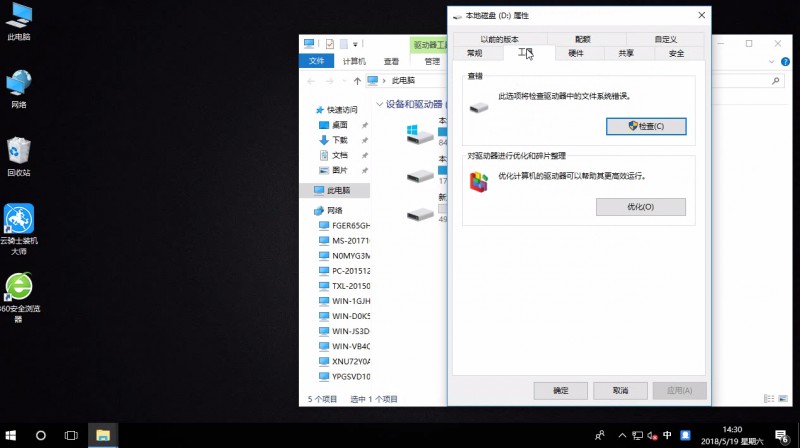Screen dimensions: 800x448
Task: Select network computer MS-2017
Action: click(344, 240)
